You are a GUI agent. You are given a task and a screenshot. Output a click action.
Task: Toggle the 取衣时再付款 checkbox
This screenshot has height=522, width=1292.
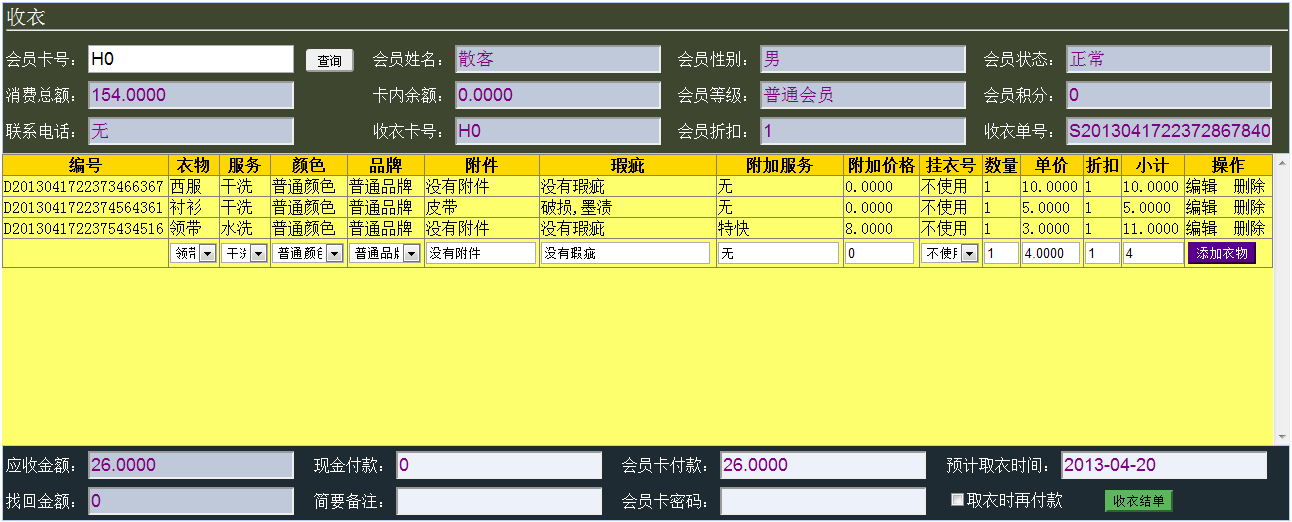(x=957, y=500)
